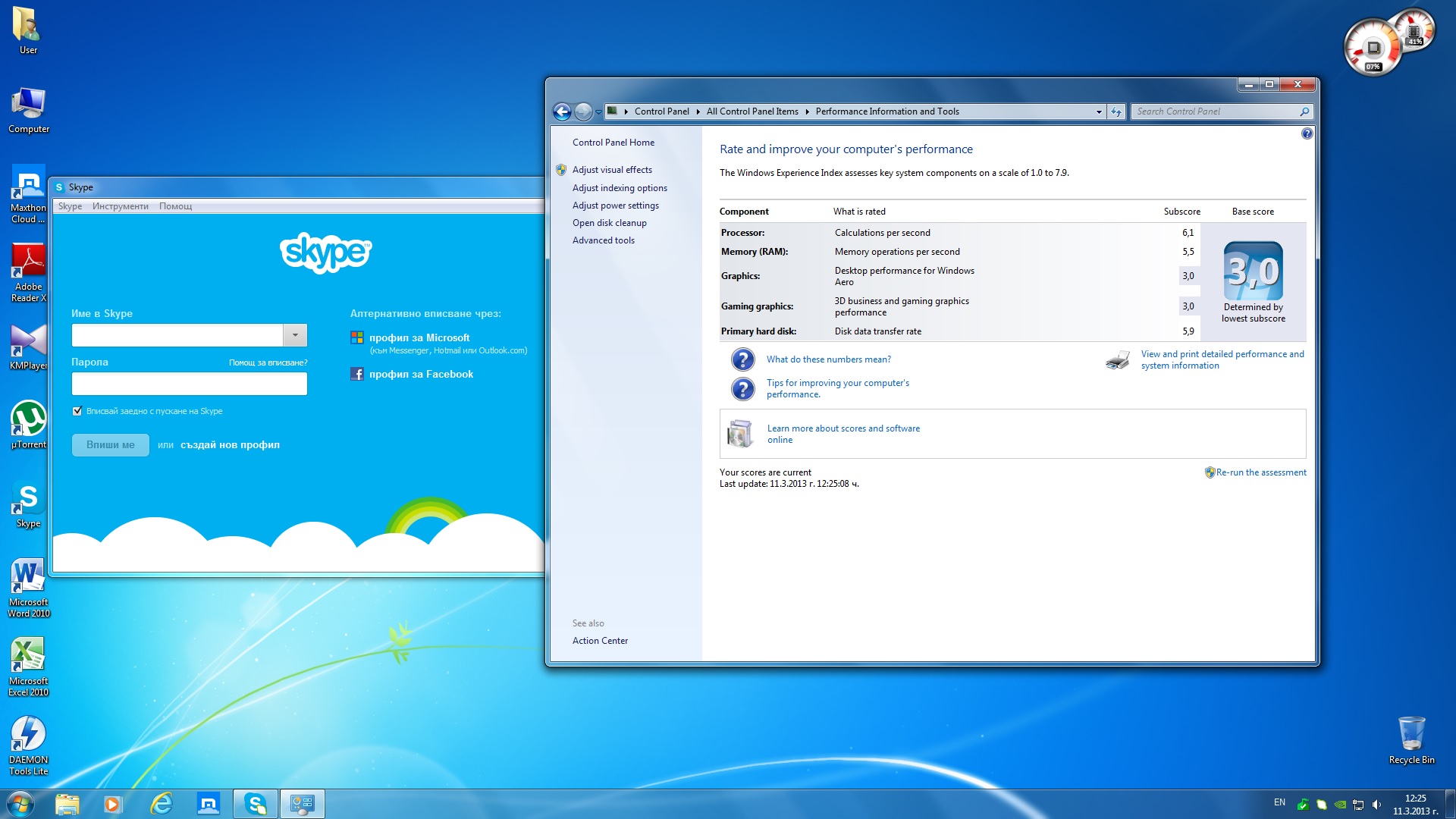Click the Microsoft logo icon in Skype
1456x819 pixels.
[x=357, y=337]
